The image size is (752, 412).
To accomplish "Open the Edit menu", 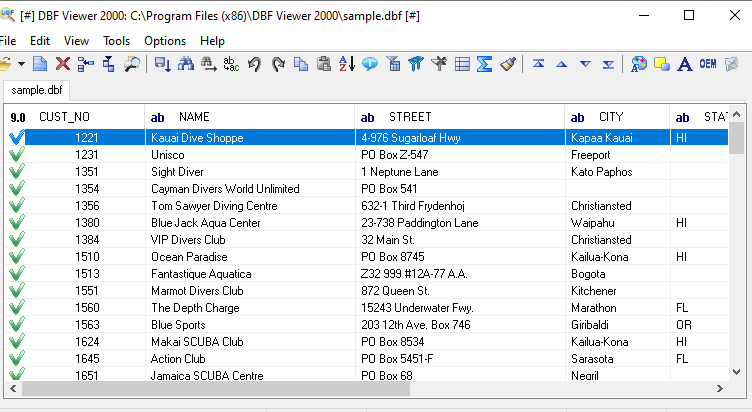I will pyautogui.click(x=40, y=41).
